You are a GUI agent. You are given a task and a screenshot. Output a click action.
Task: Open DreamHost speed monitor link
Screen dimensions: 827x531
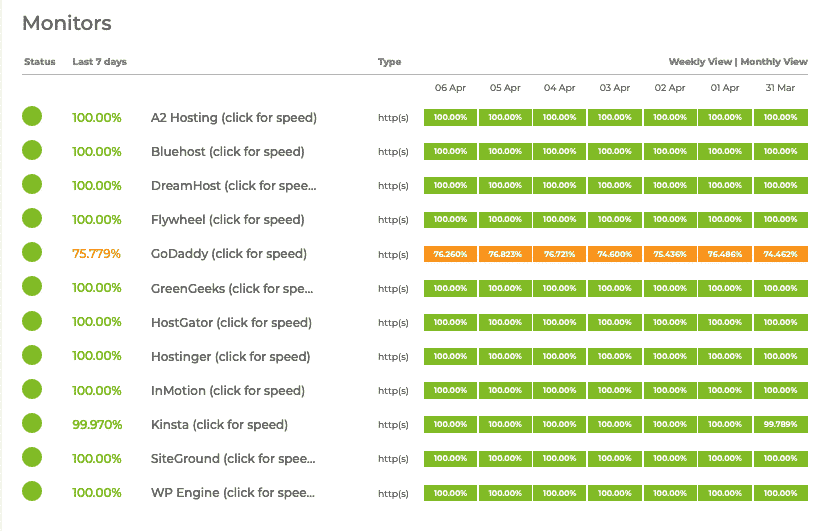[233, 186]
